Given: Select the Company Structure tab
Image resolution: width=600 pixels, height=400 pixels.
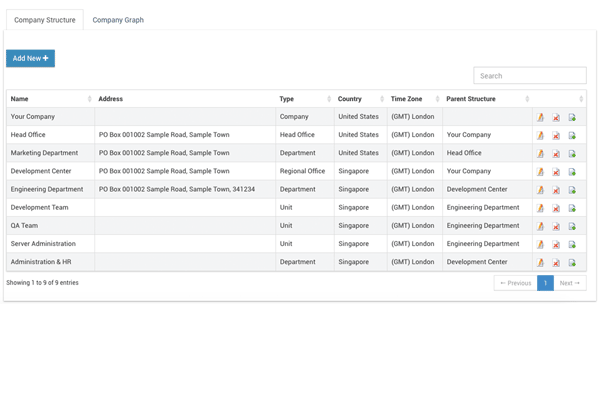Looking at the screenshot, I should (43, 19).
